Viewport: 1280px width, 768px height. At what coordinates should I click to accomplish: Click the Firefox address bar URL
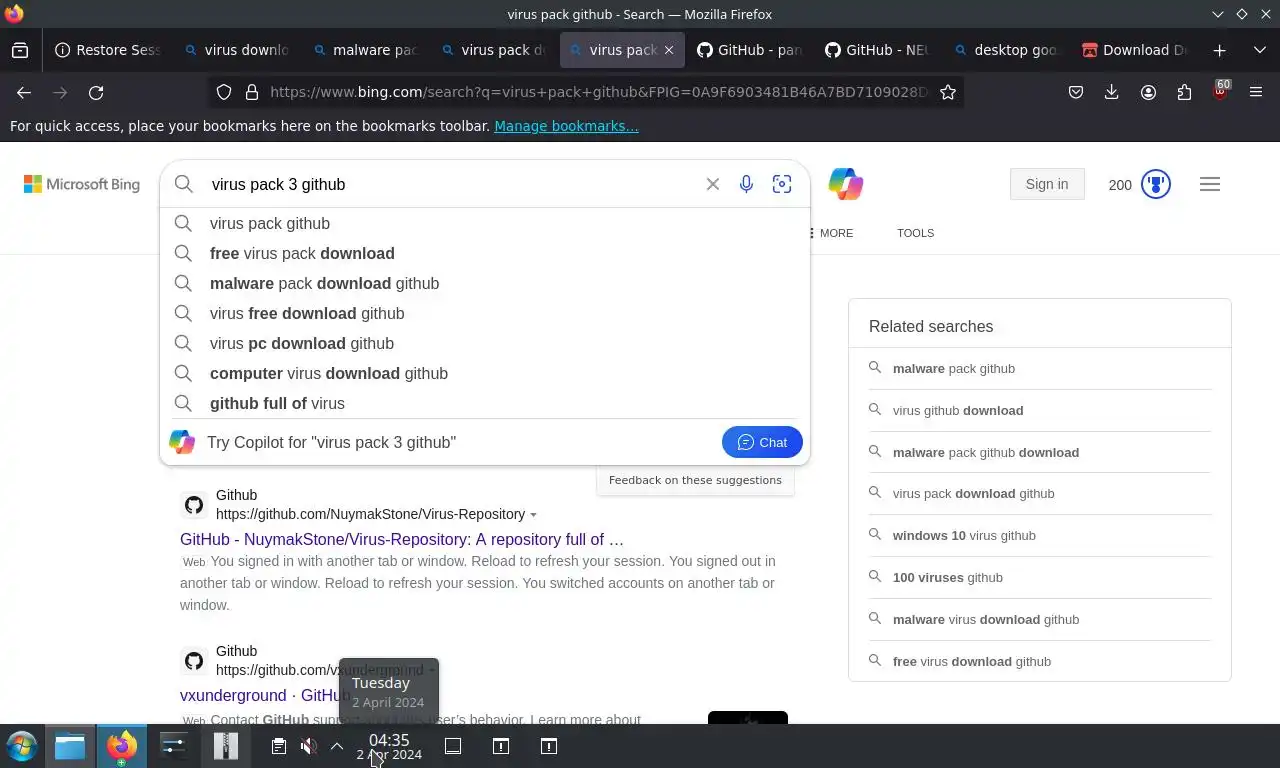tap(598, 92)
